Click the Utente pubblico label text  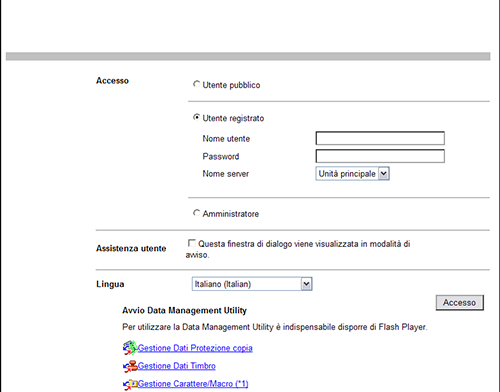pos(231,85)
